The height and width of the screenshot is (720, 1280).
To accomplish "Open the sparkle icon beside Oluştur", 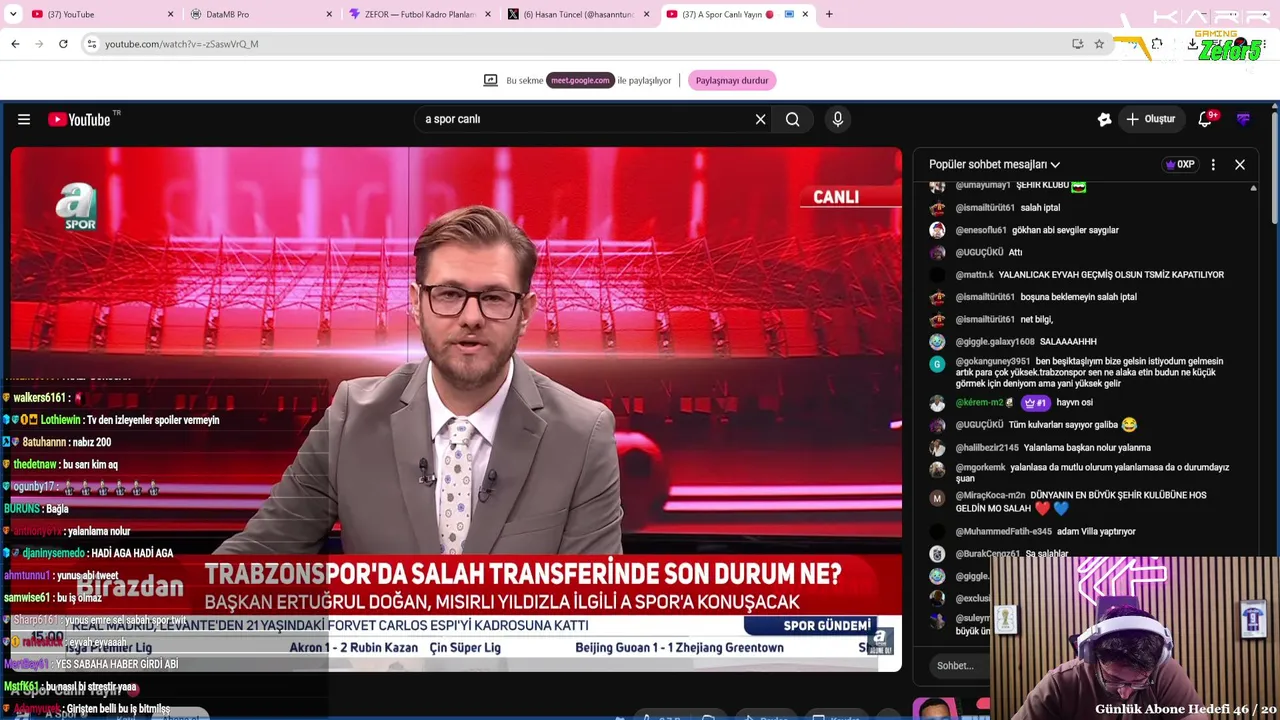I will pos(1104,119).
